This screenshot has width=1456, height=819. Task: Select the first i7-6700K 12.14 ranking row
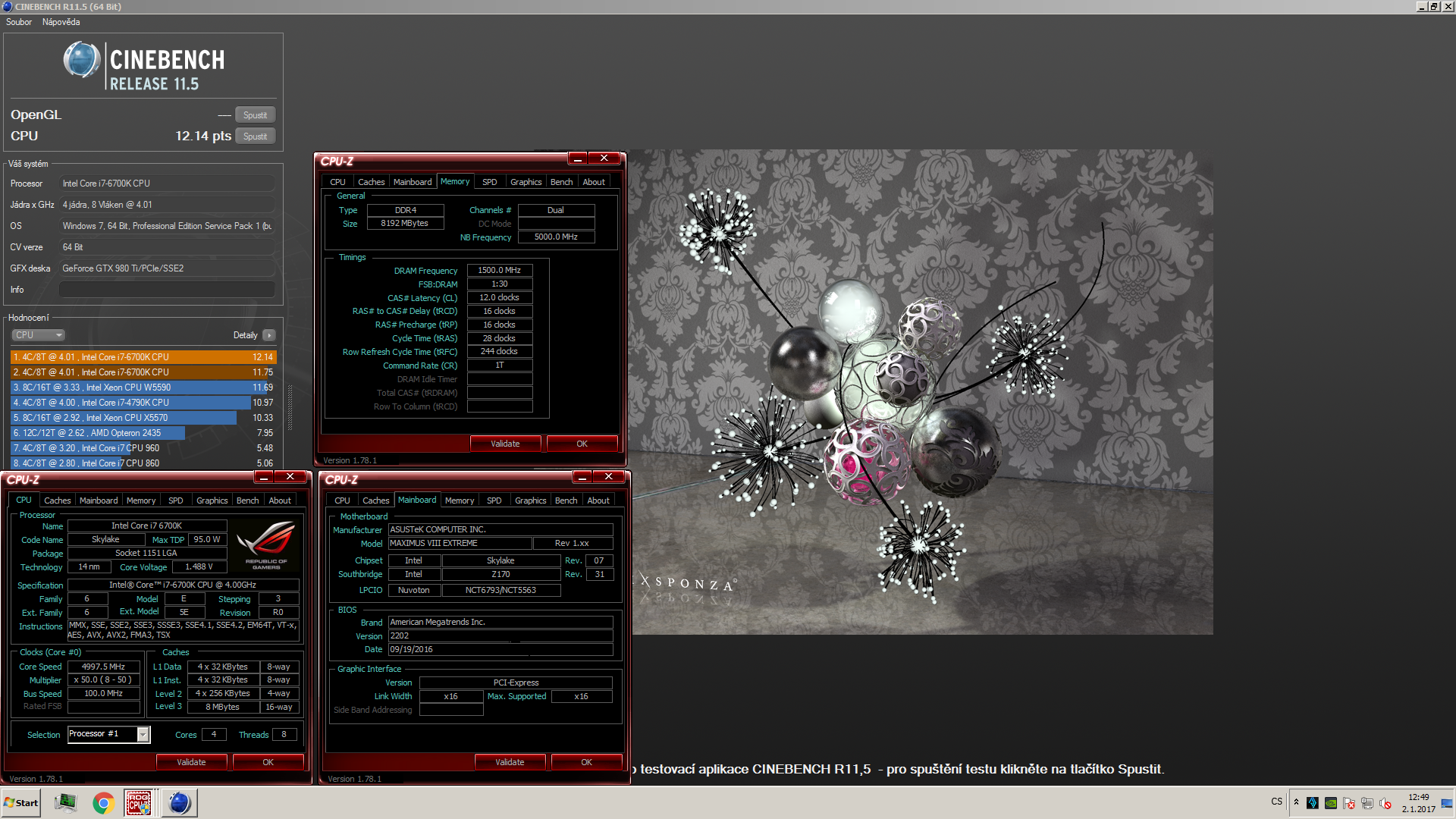143,357
